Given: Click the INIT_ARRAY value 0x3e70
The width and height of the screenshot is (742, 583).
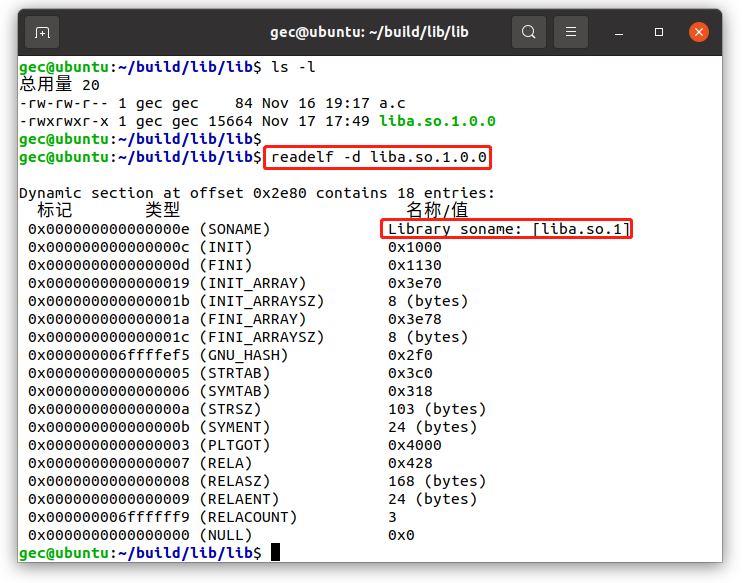Looking at the screenshot, I should pyautogui.click(x=415, y=283).
